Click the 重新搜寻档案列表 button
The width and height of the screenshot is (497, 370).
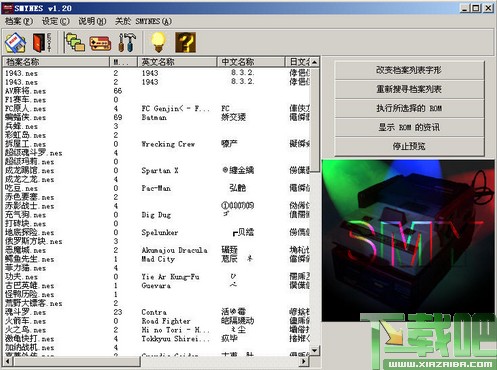click(x=409, y=89)
